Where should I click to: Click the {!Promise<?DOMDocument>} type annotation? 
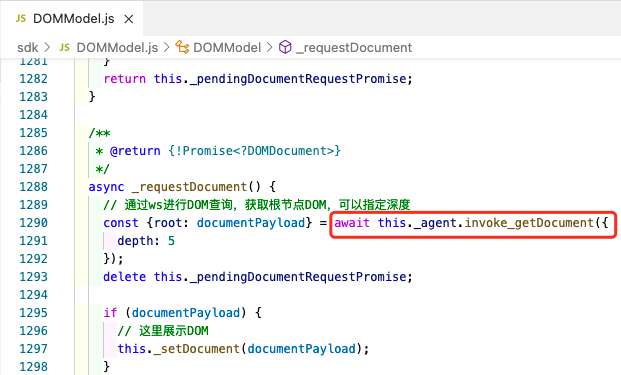[x=254, y=151]
